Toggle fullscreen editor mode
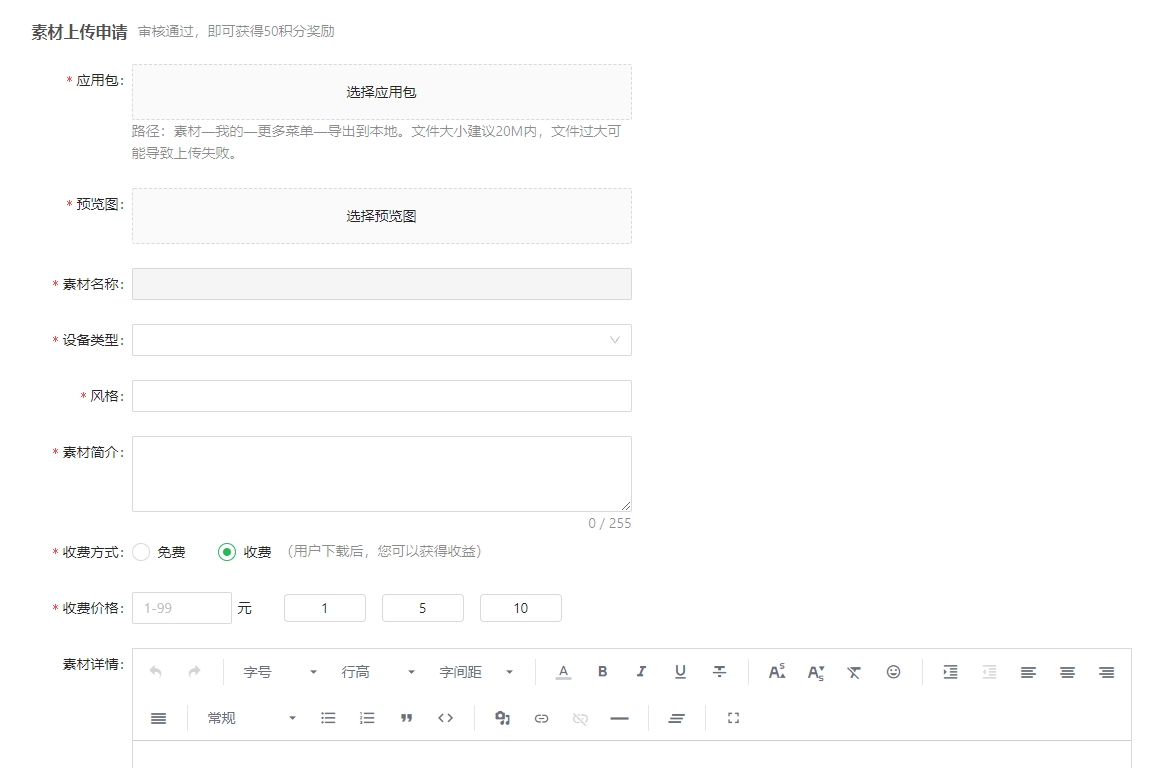Screen dimensions: 1162x768 (734, 718)
